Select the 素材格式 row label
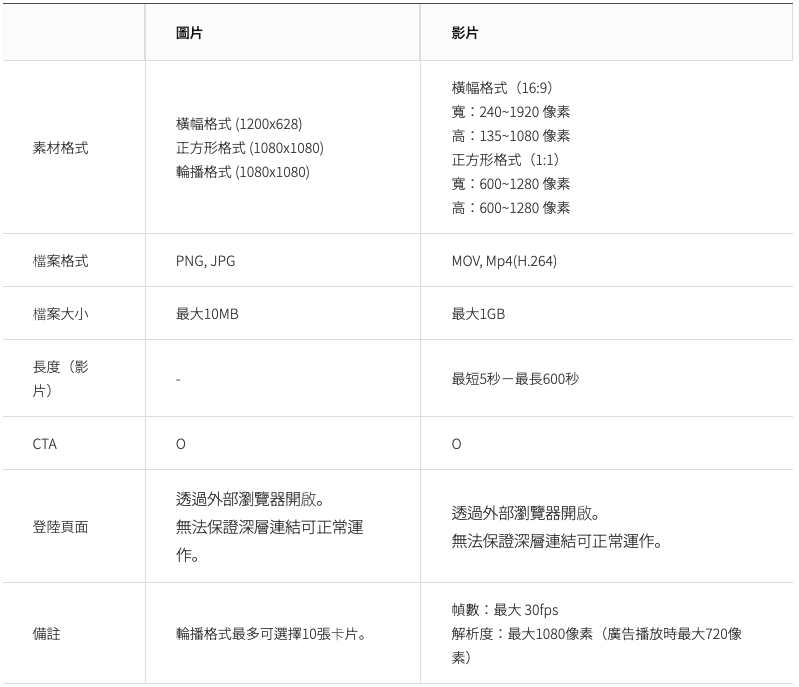Image resolution: width=799 pixels, height=687 pixels. click(x=60, y=148)
